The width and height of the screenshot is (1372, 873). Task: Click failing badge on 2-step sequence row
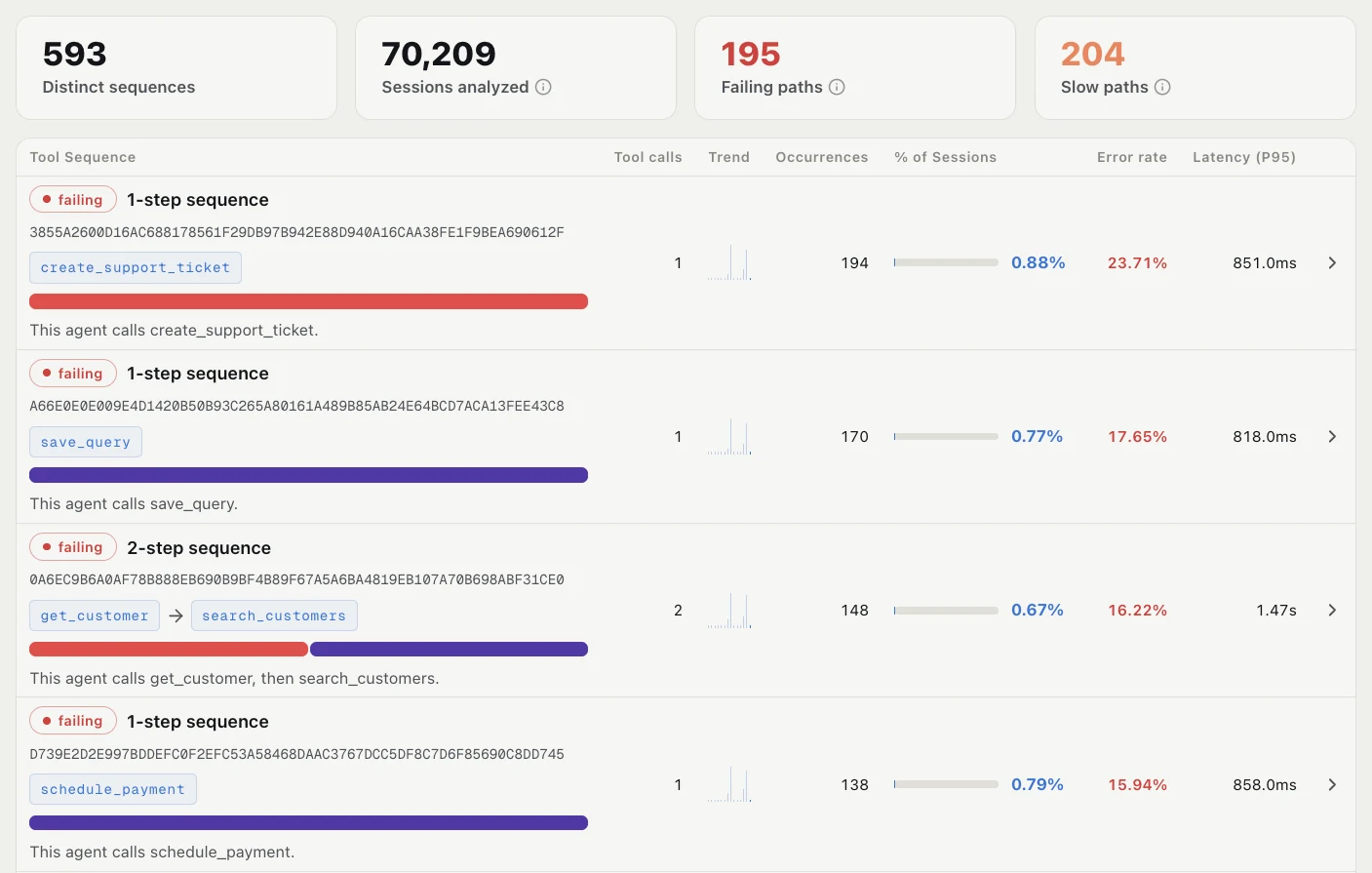(x=73, y=547)
